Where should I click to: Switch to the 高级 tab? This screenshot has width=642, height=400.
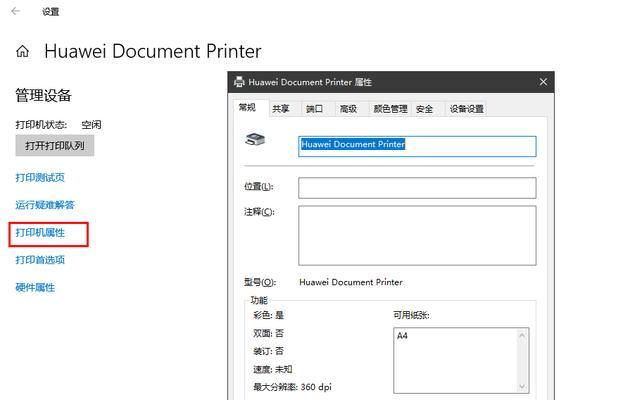[x=348, y=109]
